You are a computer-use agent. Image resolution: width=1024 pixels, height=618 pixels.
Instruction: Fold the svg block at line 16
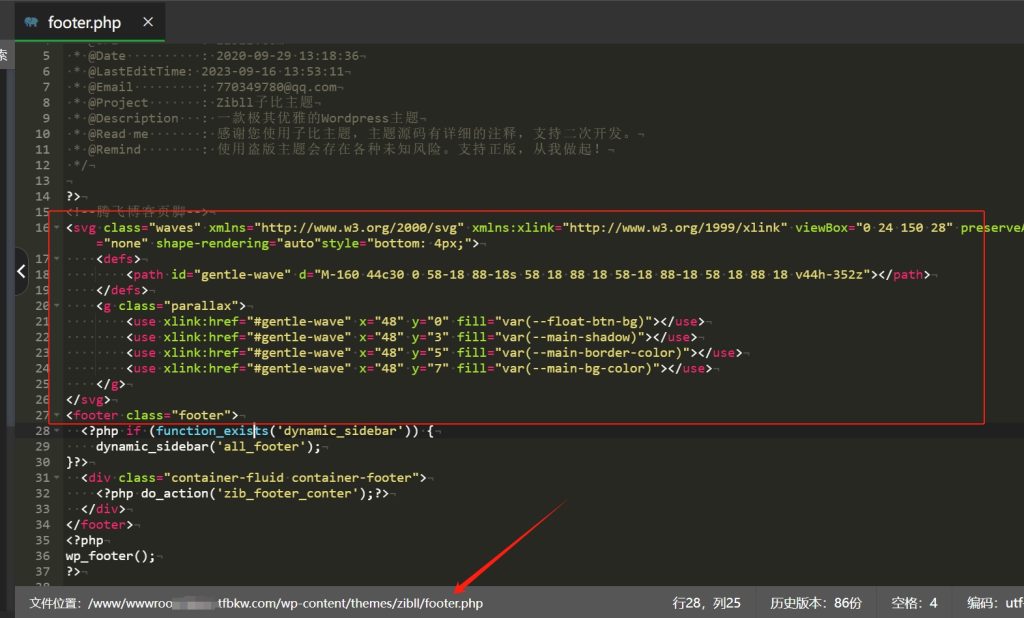point(59,227)
